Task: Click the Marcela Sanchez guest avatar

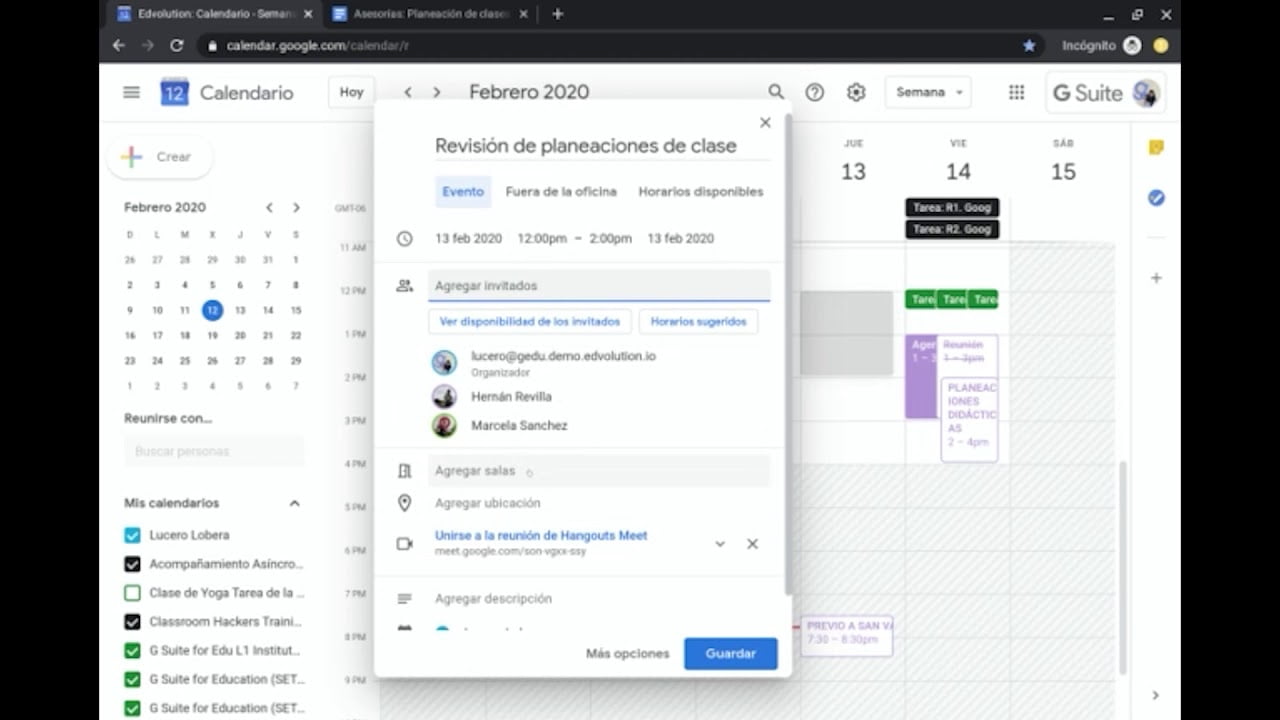Action: 444,425
